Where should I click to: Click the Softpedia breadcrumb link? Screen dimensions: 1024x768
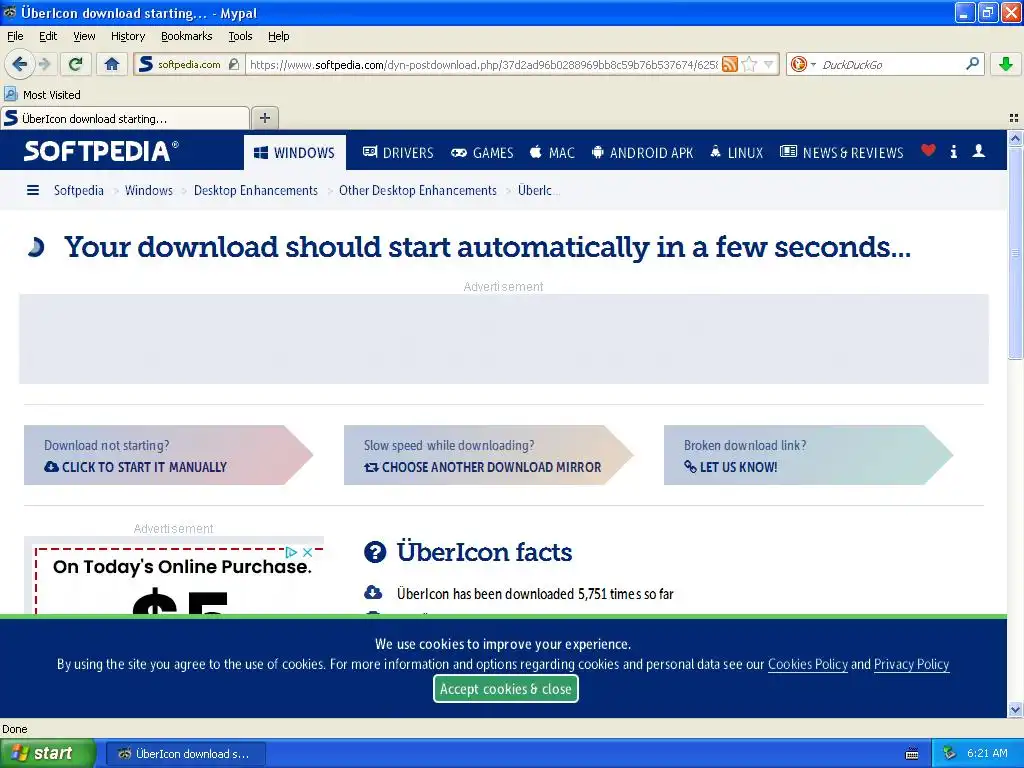click(78, 190)
